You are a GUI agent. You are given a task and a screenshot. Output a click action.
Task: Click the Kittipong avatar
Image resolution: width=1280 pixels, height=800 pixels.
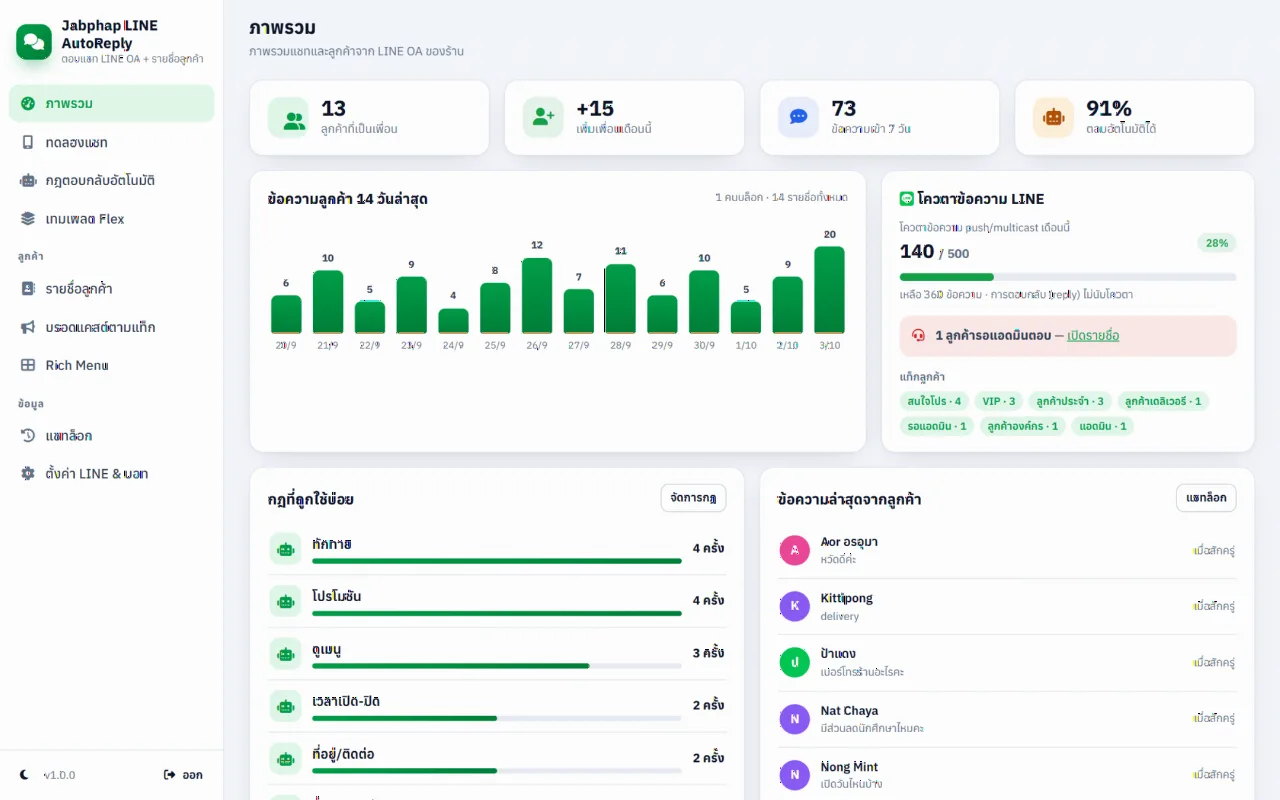pyautogui.click(x=794, y=606)
